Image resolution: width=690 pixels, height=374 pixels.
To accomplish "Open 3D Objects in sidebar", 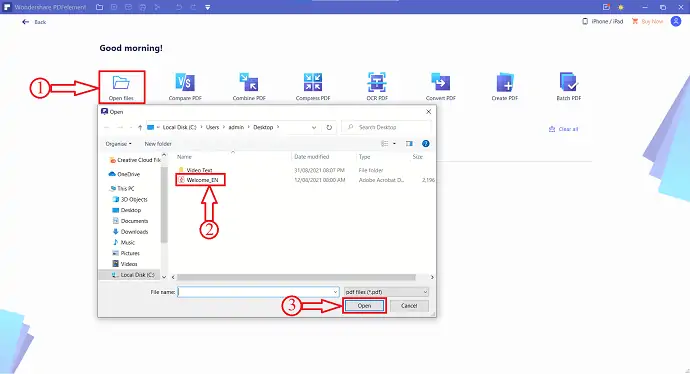I will click(130, 199).
